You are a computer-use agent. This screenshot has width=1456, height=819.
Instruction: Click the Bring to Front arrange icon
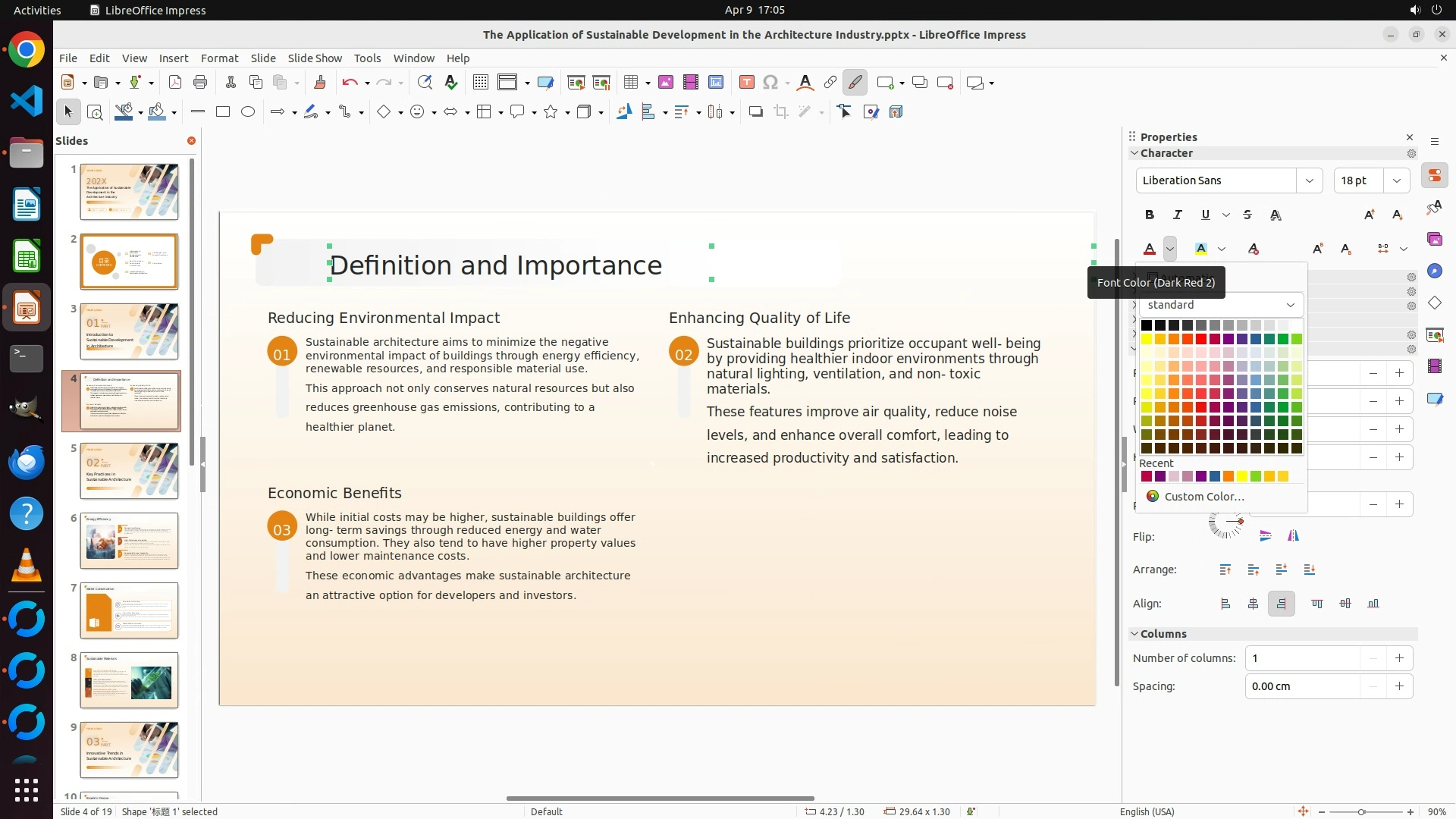tap(1225, 570)
